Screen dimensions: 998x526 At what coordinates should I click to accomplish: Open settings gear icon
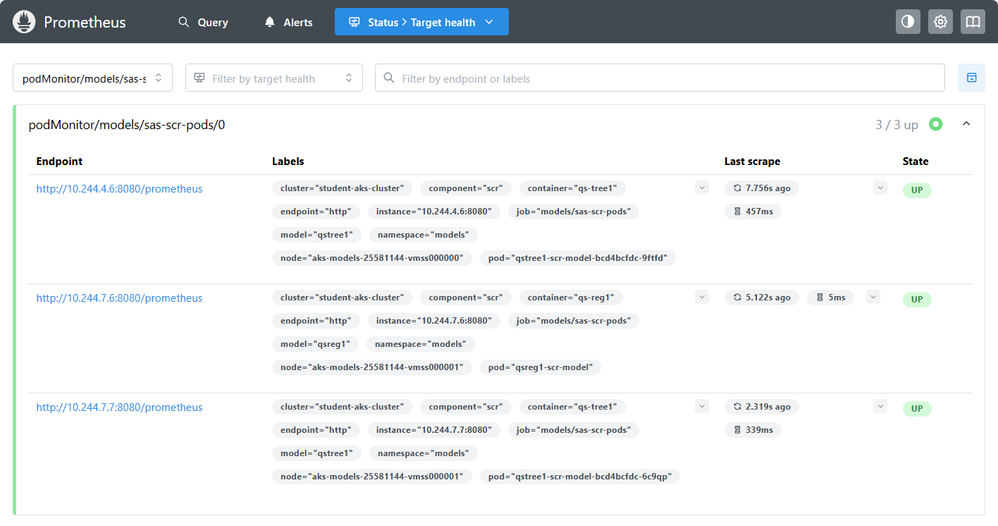tap(940, 22)
